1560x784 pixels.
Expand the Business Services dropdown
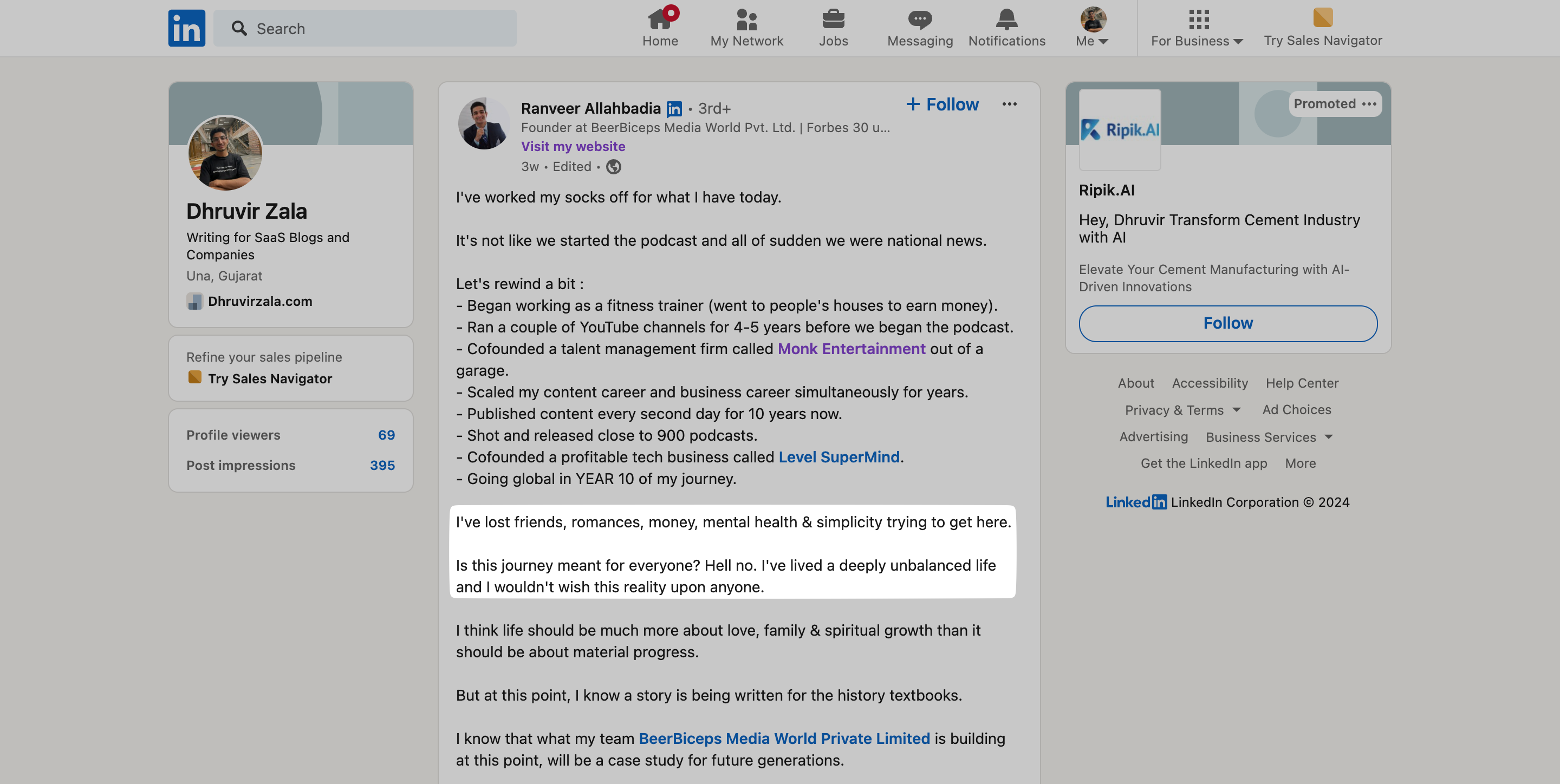coord(1269,436)
